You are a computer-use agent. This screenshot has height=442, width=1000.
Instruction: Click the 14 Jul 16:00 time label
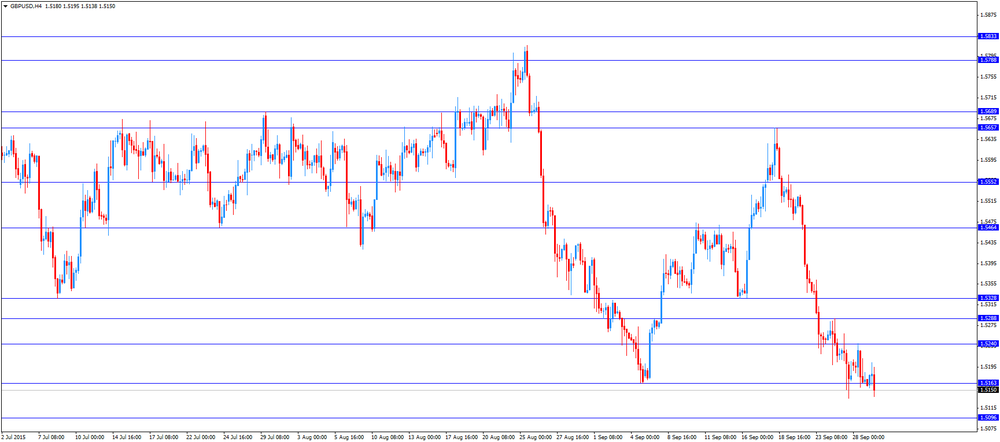[x=128, y=438]
